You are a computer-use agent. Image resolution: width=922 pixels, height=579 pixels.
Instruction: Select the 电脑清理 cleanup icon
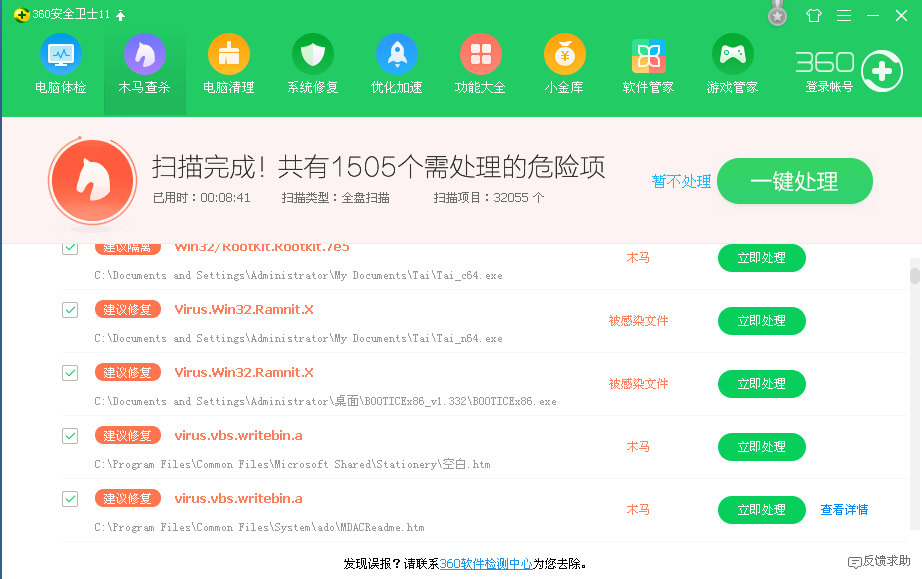pos(228,54)
